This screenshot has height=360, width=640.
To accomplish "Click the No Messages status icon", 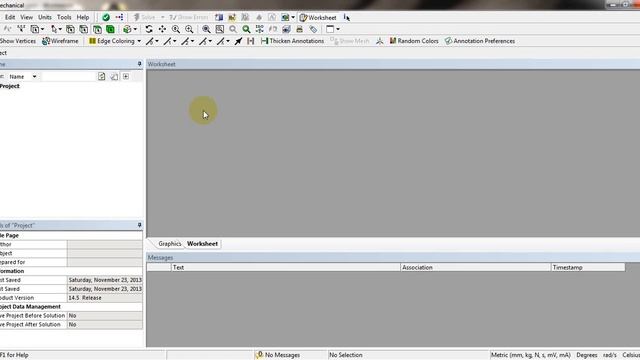I will click(x=259, y=355).
